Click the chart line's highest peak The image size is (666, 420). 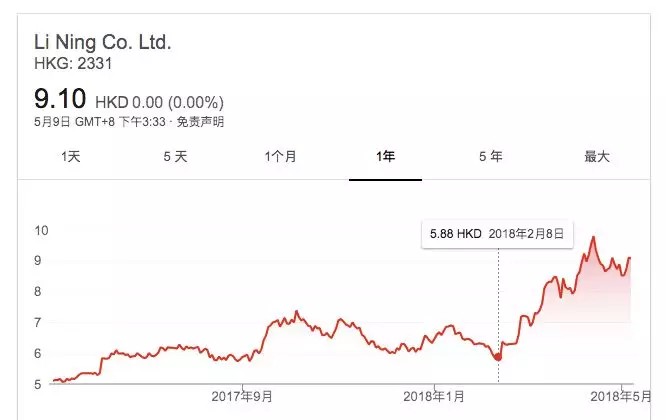click(x=594, y=238)
